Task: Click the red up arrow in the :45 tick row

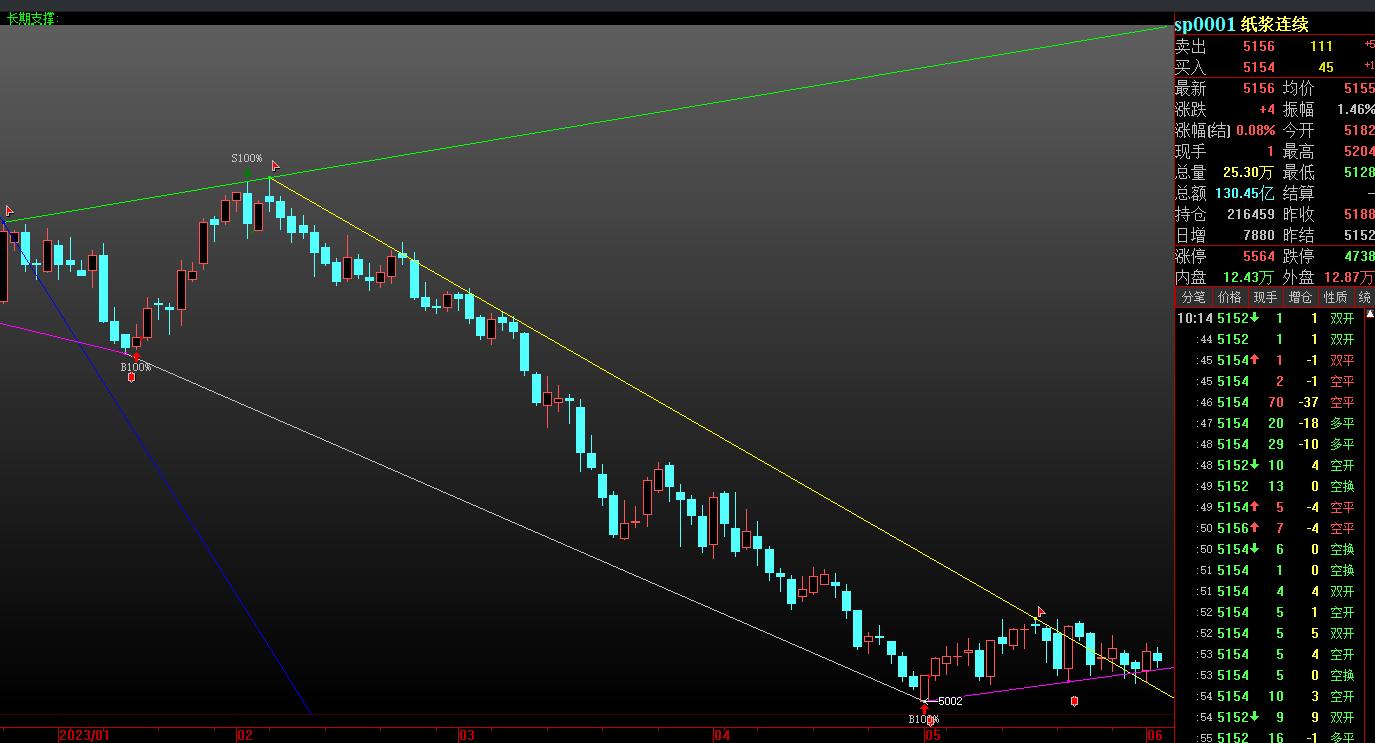Action: (1254, 360)
